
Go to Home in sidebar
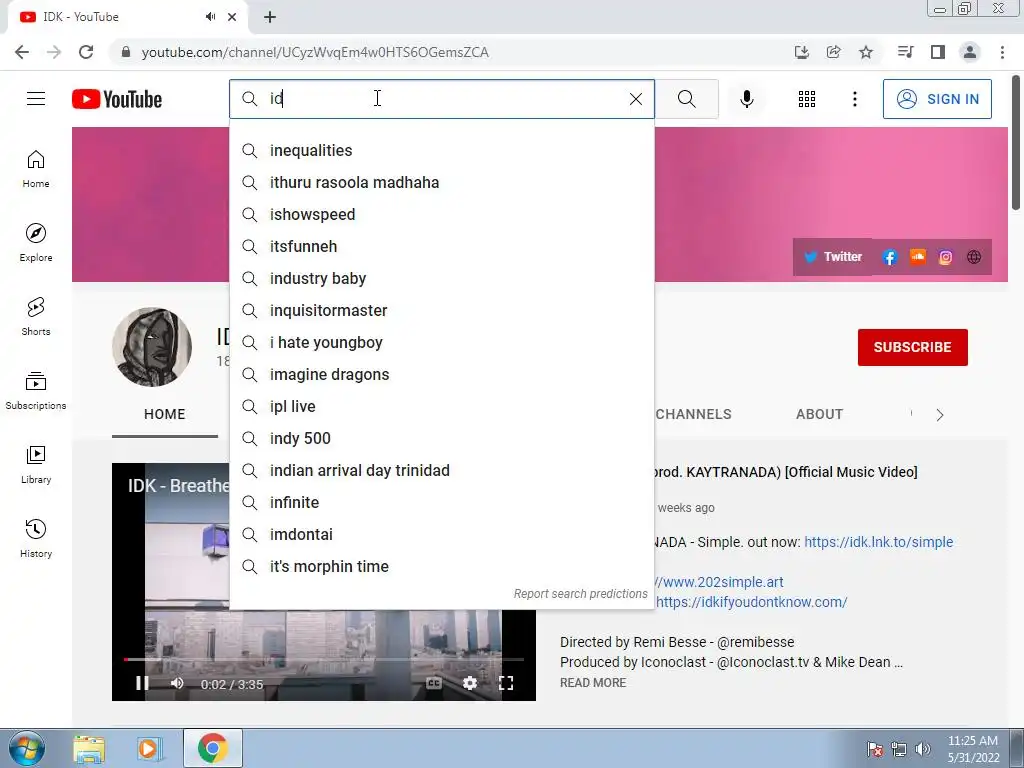click(x=36, y=169)
